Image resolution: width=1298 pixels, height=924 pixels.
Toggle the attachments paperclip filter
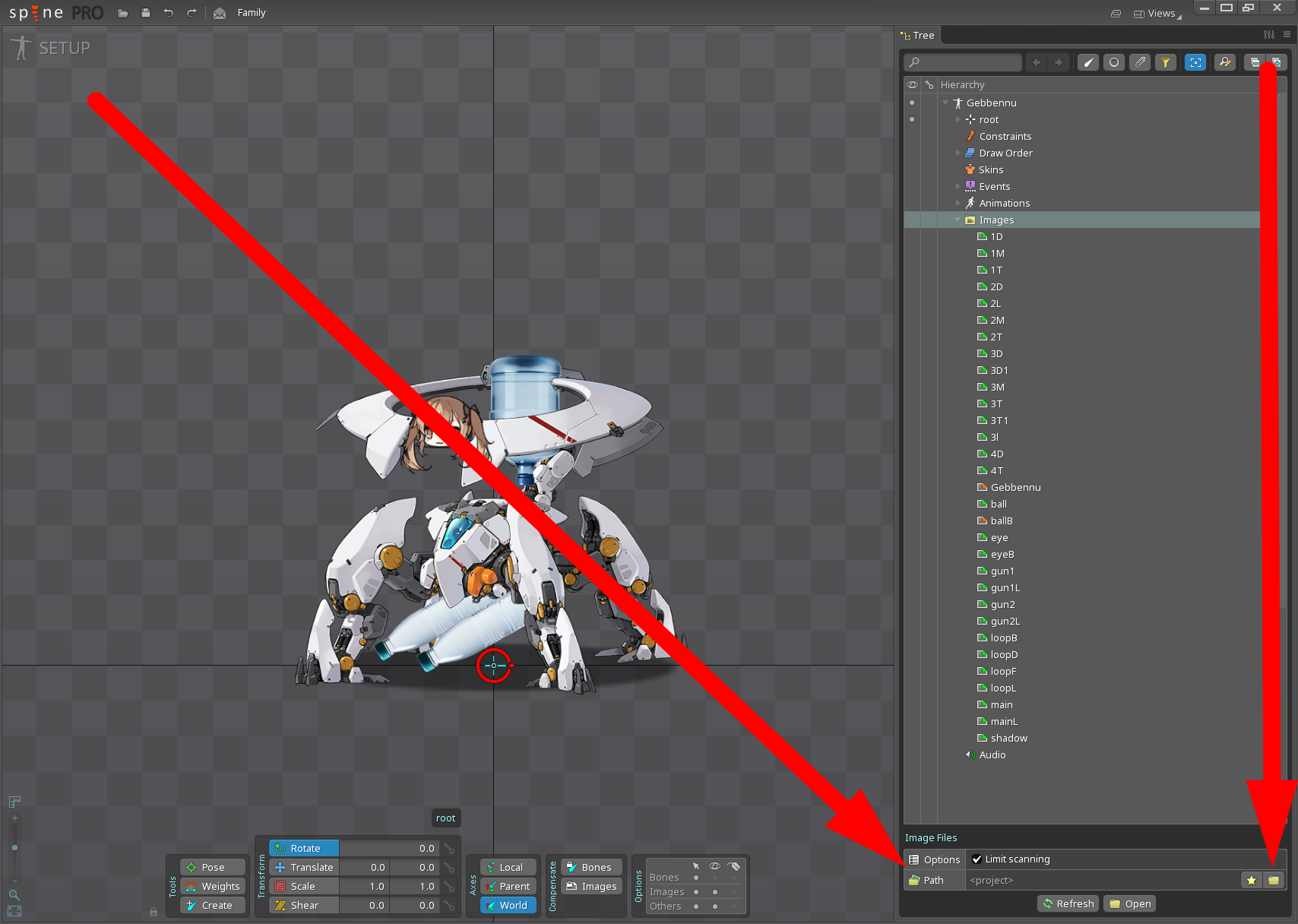(x=1140, y=62)
